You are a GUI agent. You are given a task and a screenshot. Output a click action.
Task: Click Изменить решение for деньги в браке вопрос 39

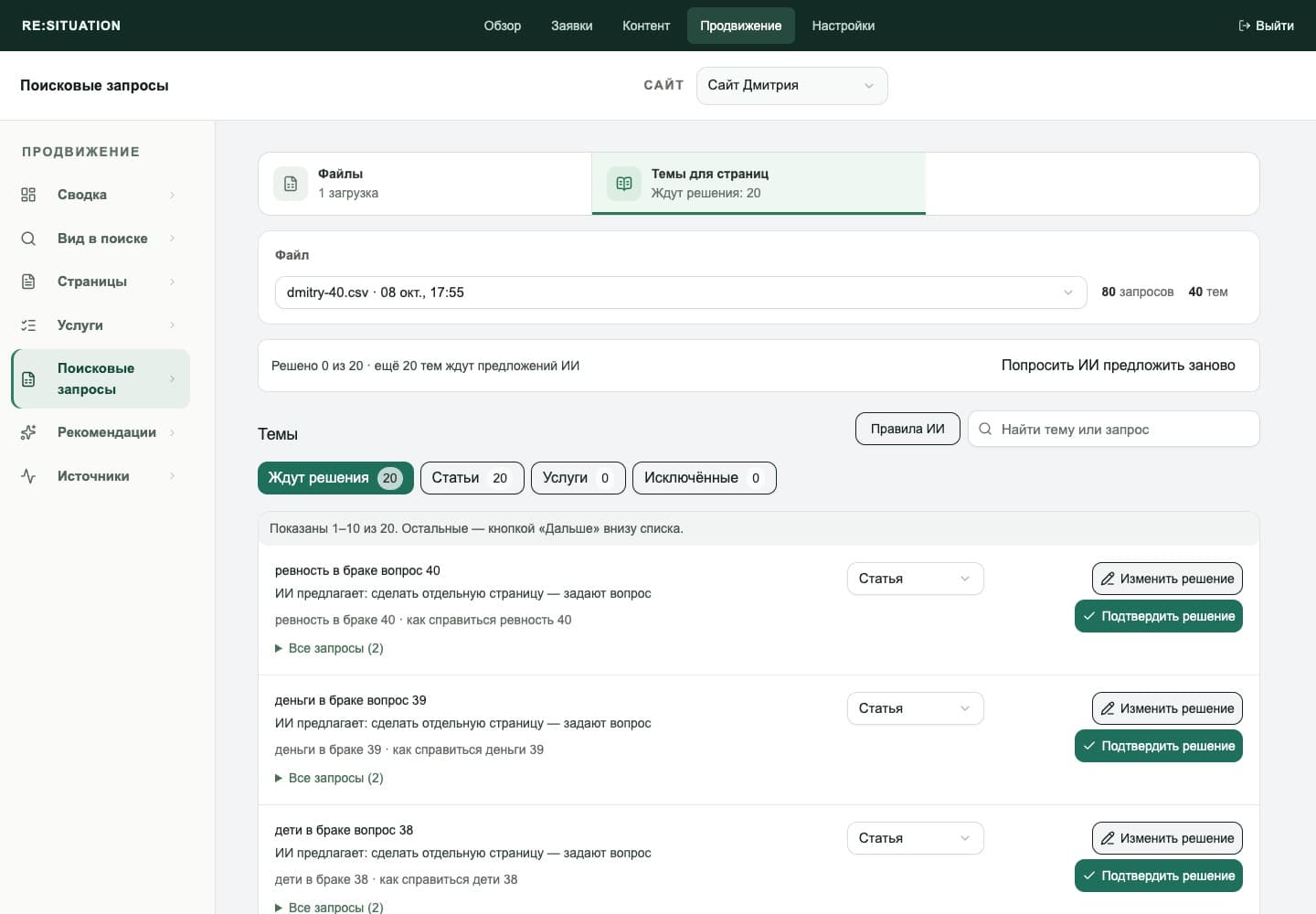[x=1167, y=708]
